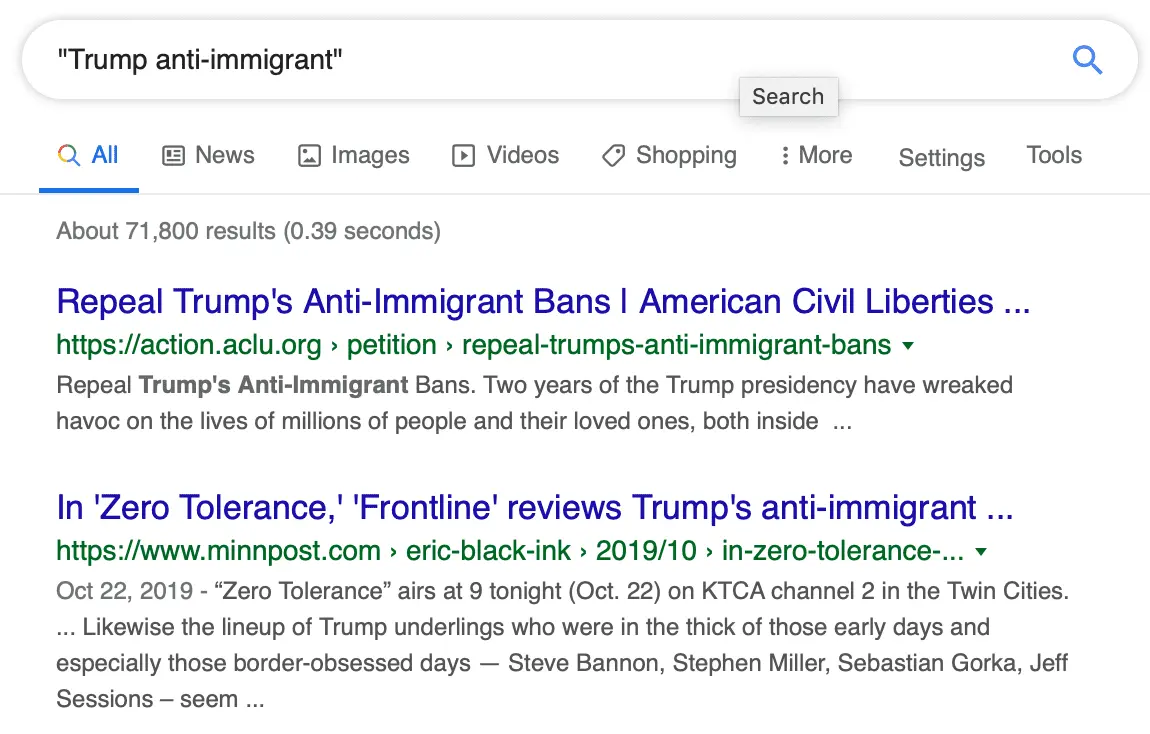The width and height of the screenshot is (1150, 734).
Task: Go to the Shopping results tab
Action: click(x=686, y=156)
